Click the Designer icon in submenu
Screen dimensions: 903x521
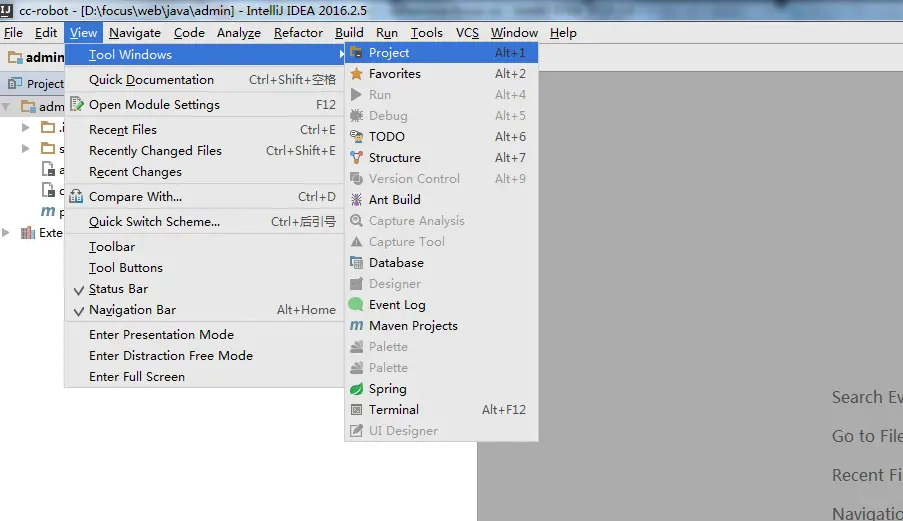pos(356,284)
